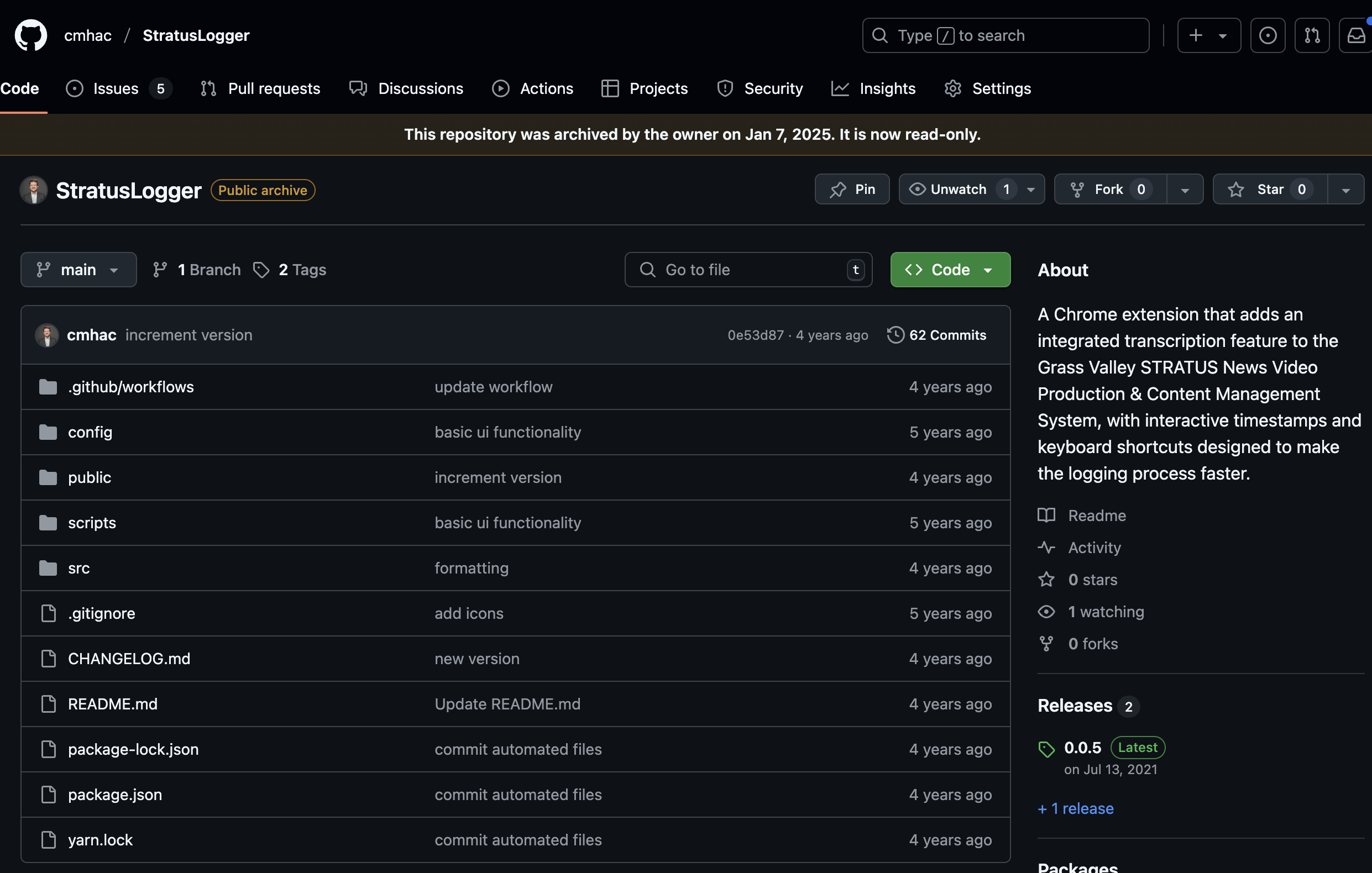The width and height of the screenshot is (1372, 873).
Task: View the 1 Branch link
Action: point(197,270)
